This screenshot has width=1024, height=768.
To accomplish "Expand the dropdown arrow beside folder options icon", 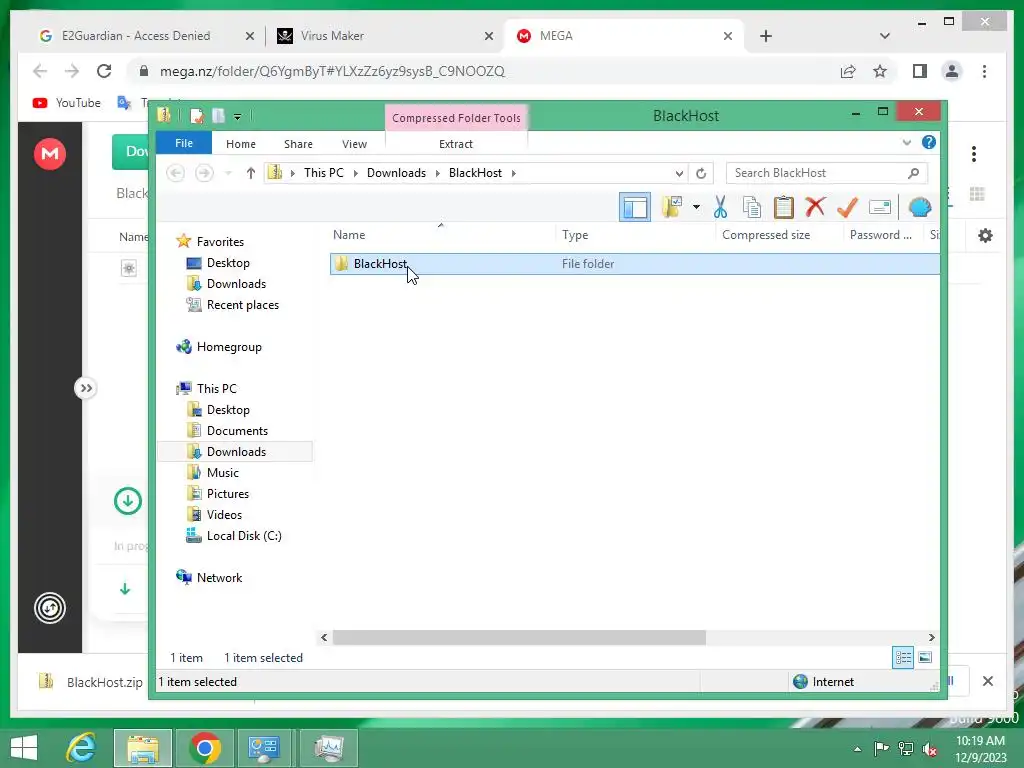I will (x=696, y=208).
